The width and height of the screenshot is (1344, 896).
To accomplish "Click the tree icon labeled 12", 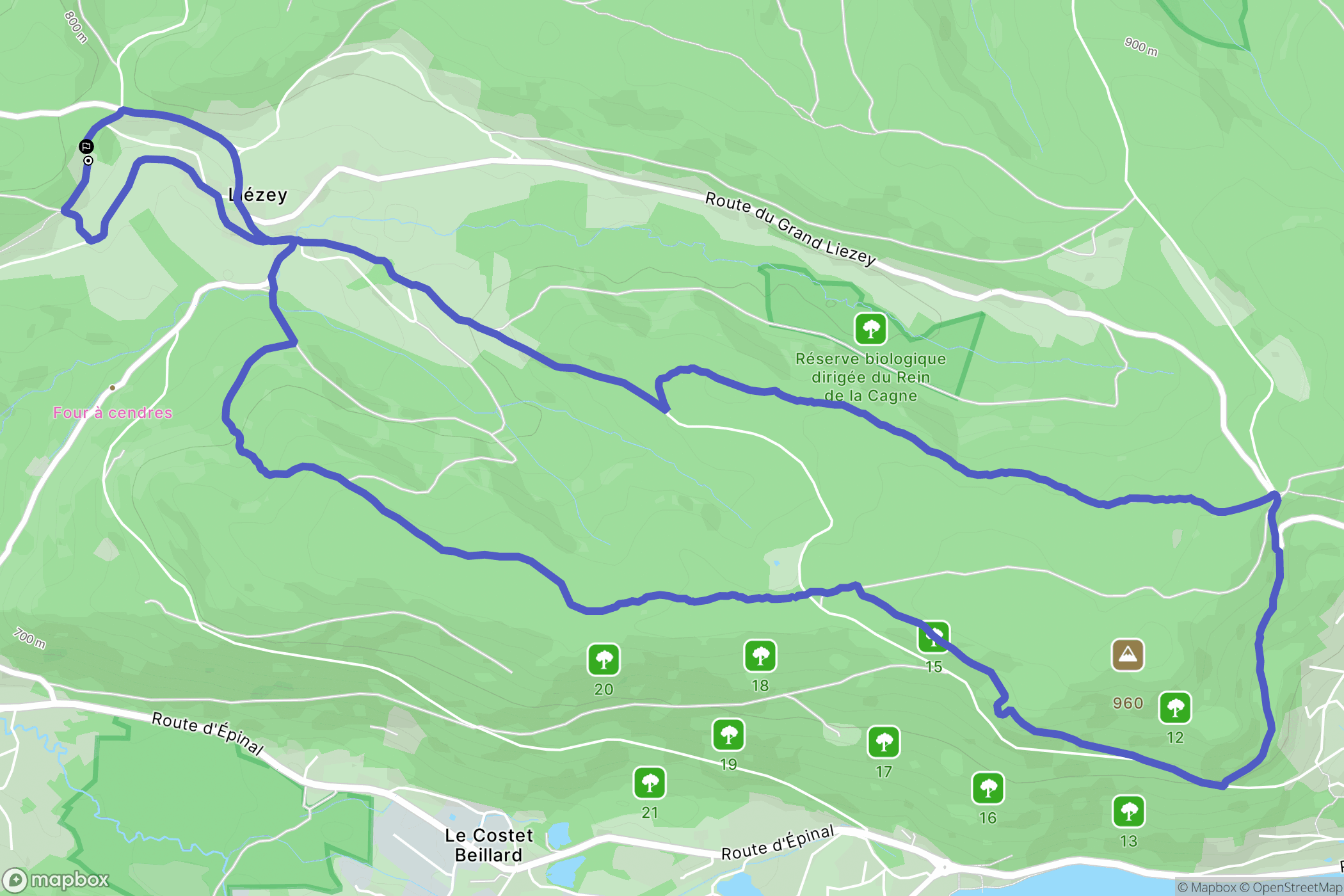I will coord(1175,708).
